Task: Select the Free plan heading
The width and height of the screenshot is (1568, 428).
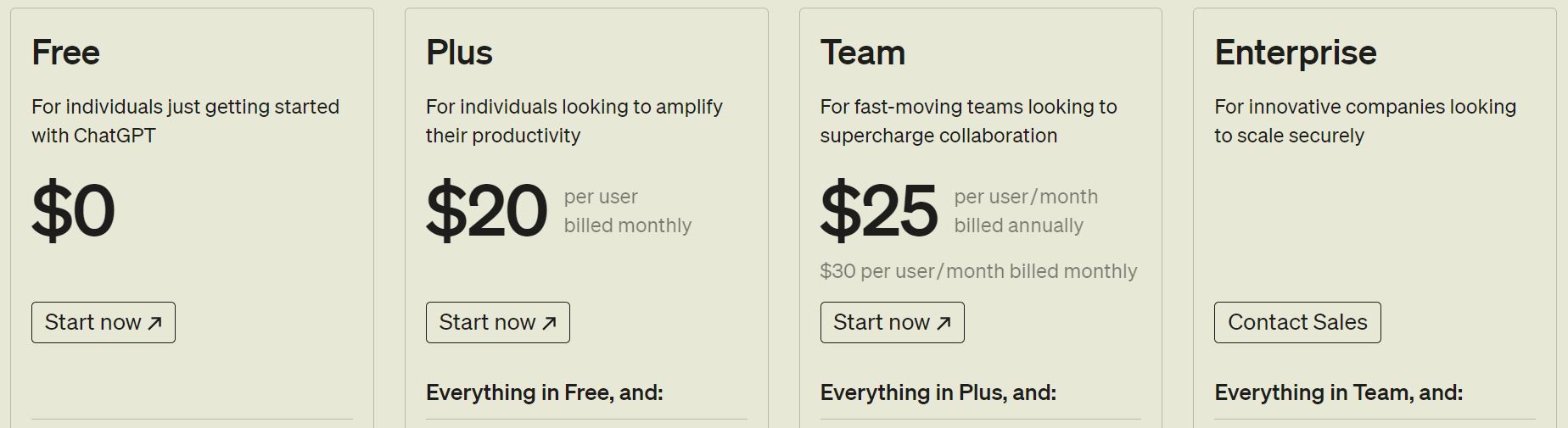Action: (66, 53)
